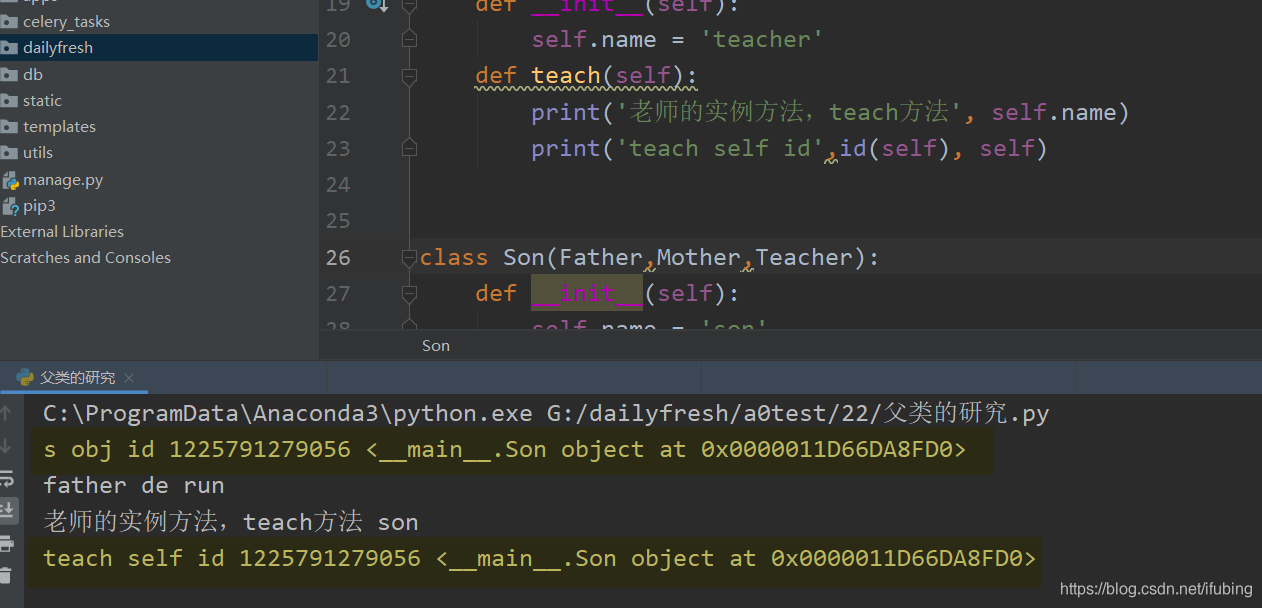Viewport: 1262px width, 608px height.
Task: Click 'teach self id' console output line
Action: (x=540, y=558)
